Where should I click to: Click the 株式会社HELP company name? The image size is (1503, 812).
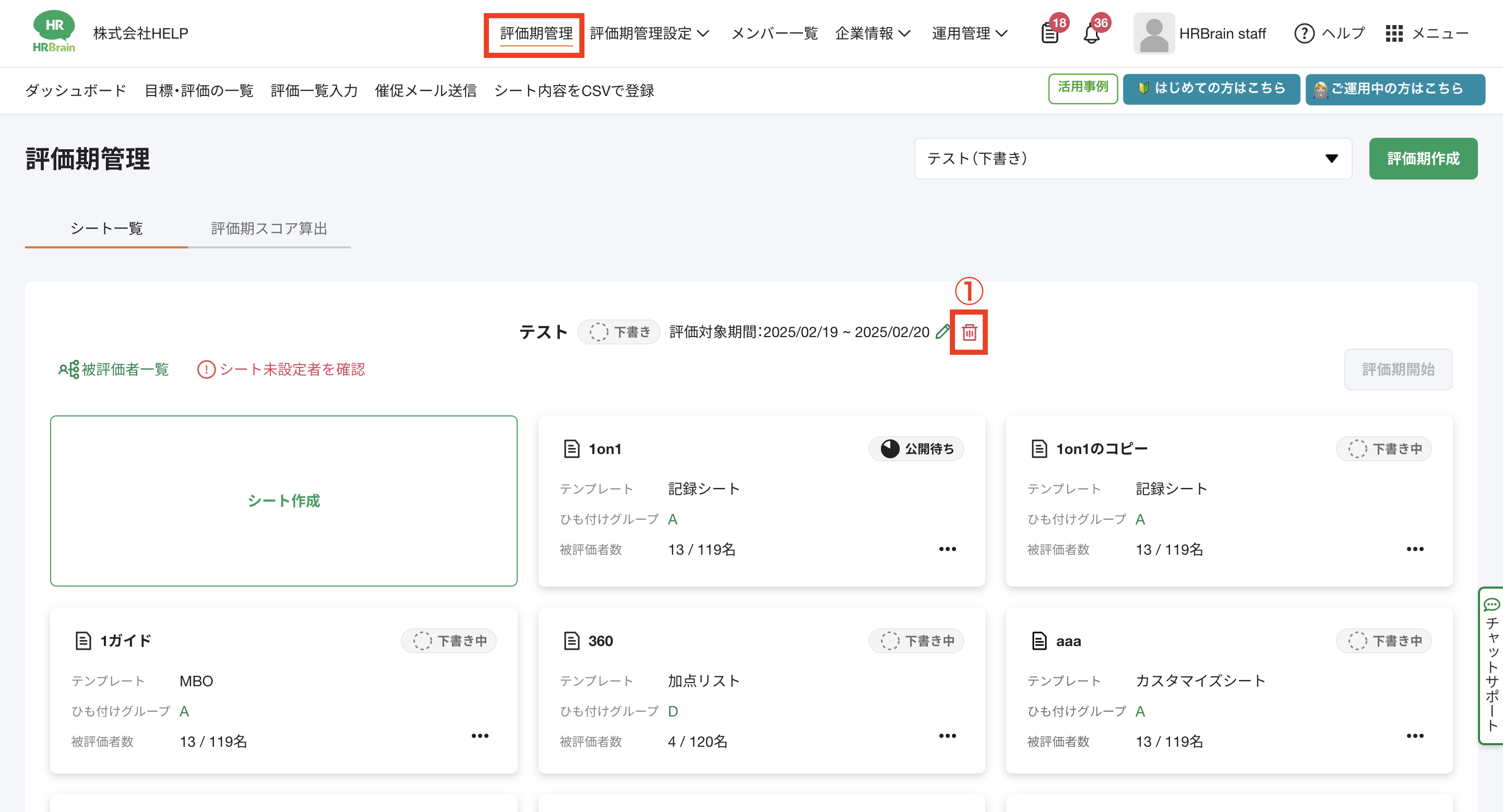(x=140, y=33)
